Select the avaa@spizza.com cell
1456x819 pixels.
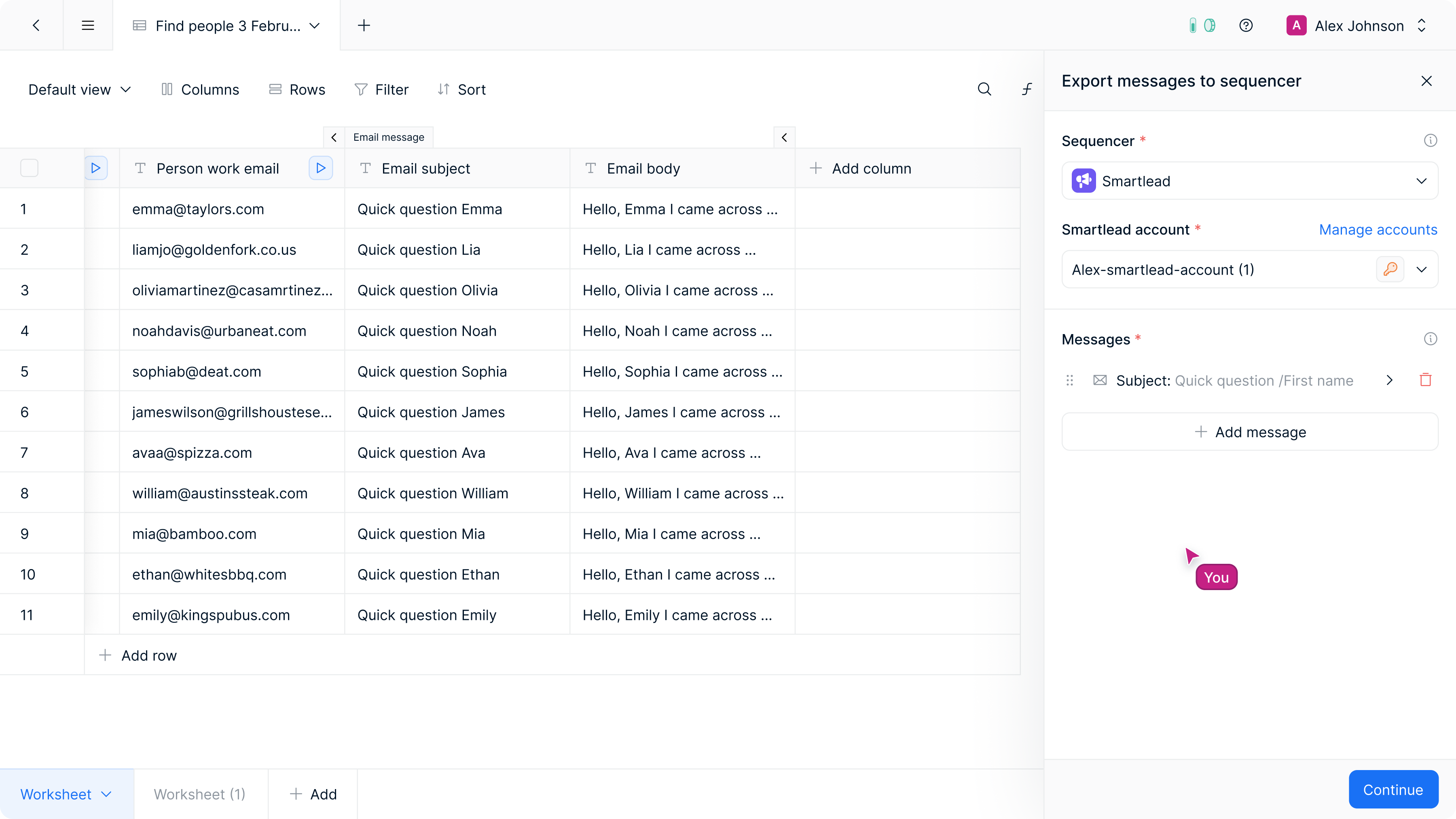pos(232,453)
